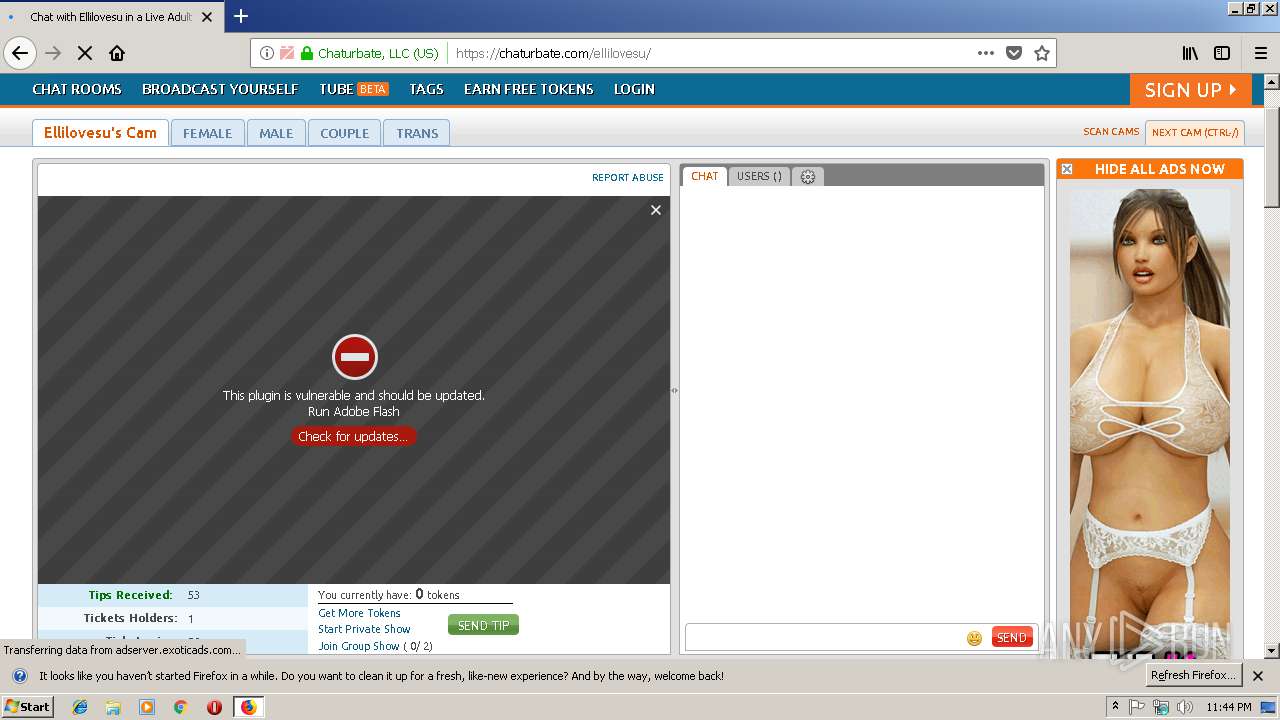This screenshot has width=1280, height=720.
Task: Click the red SEND button
Action: pyautogui.click(x=1012, y=637)
